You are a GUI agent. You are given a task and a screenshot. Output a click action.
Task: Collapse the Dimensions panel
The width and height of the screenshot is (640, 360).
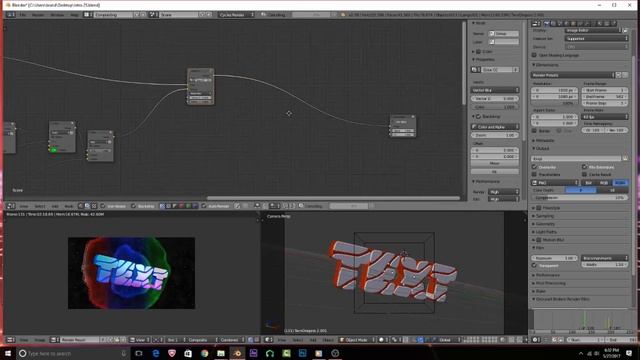coord(547,65)
